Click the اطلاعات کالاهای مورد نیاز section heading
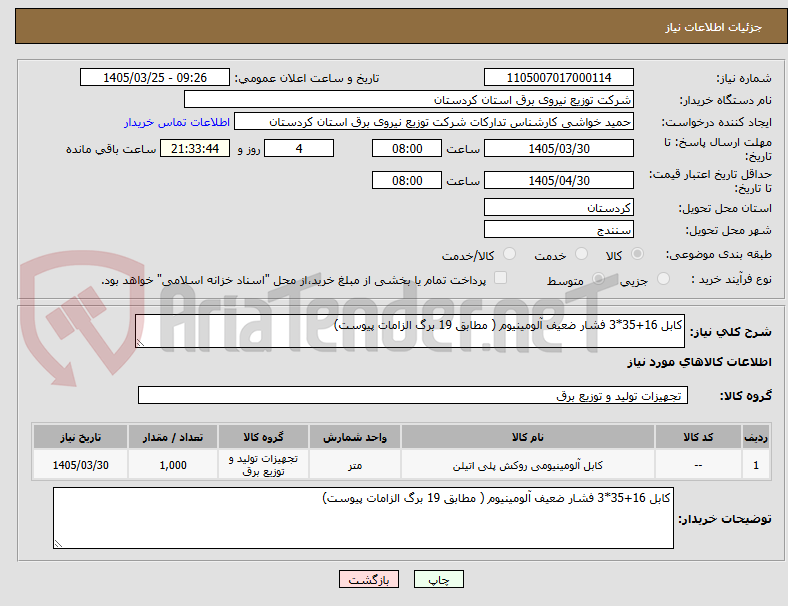Viewport: 788px width, 606px height. click(x=699, y=362)
